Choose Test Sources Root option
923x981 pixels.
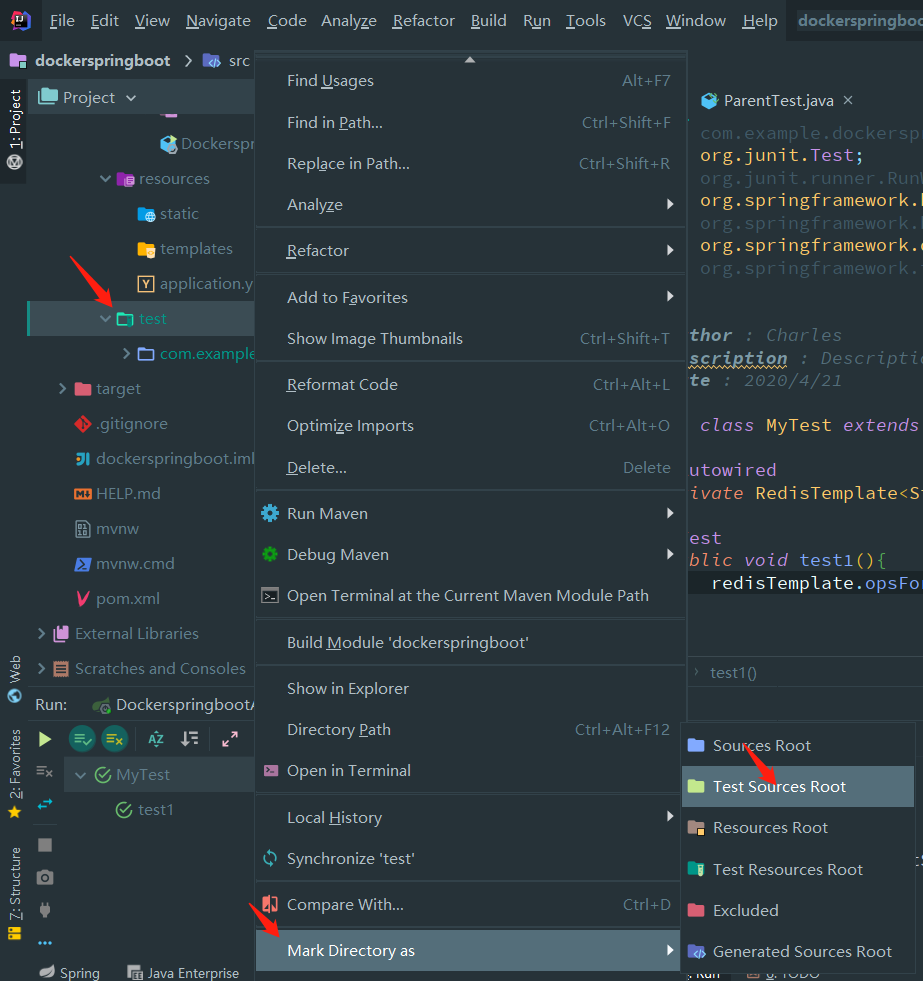[797, 786]
